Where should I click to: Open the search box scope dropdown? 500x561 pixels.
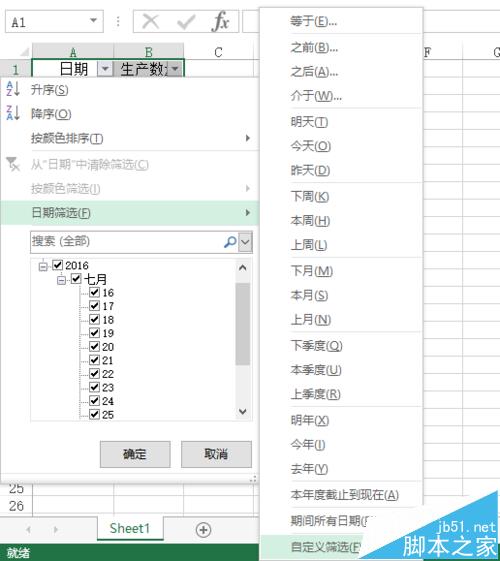245,242
